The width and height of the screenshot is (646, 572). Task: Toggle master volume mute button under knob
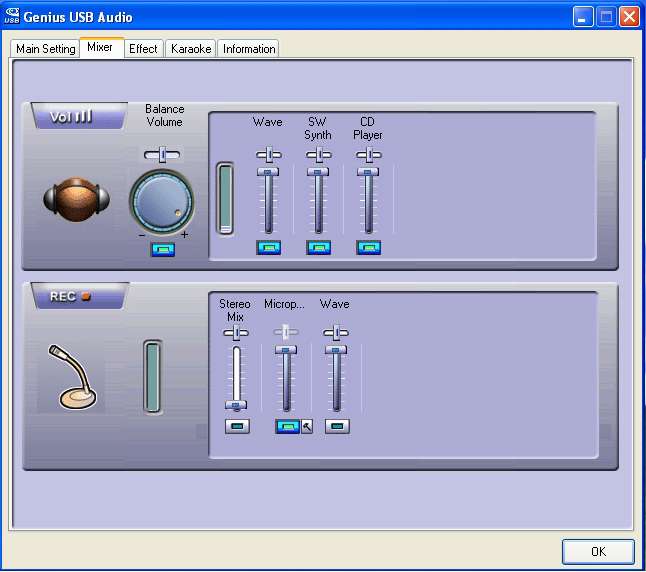click(x=163, y=249)
